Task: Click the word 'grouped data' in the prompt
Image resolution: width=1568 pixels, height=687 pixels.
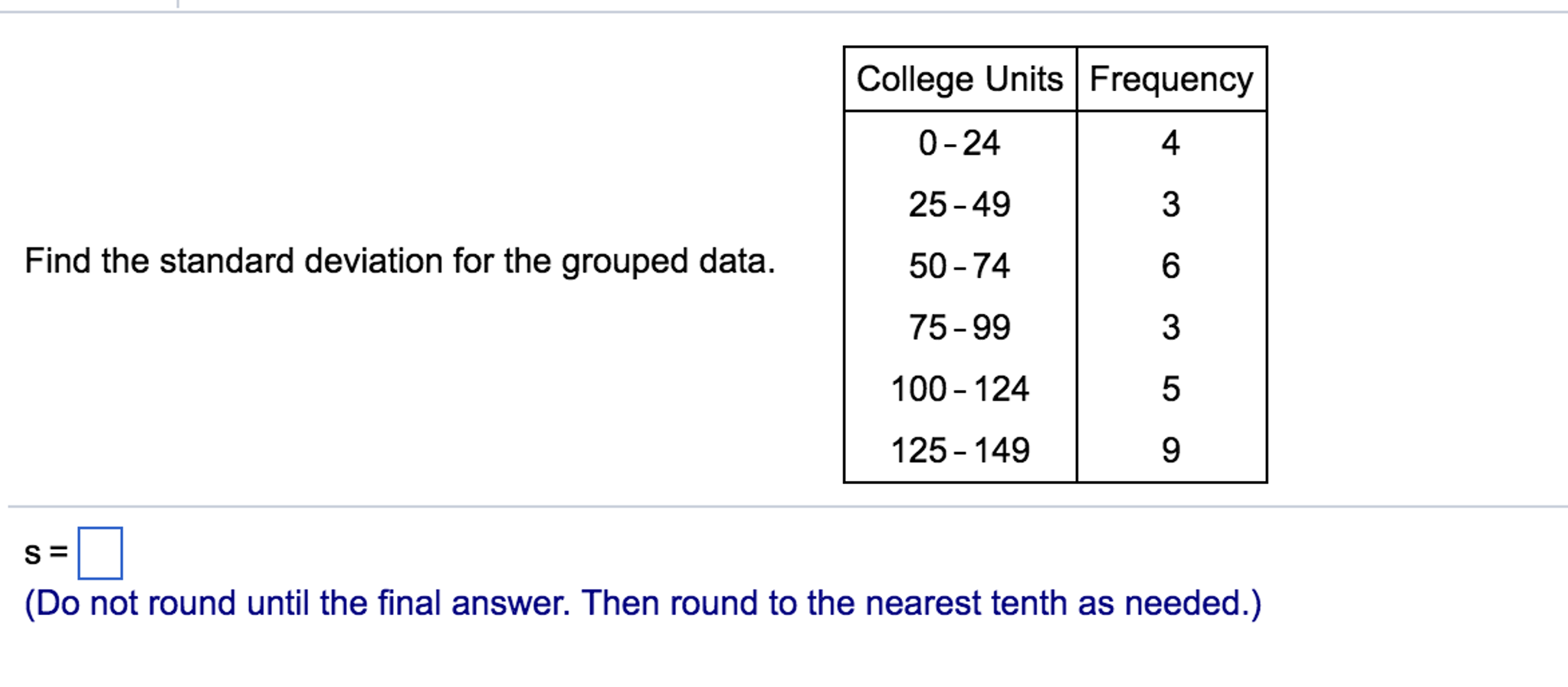Action: 668,262
